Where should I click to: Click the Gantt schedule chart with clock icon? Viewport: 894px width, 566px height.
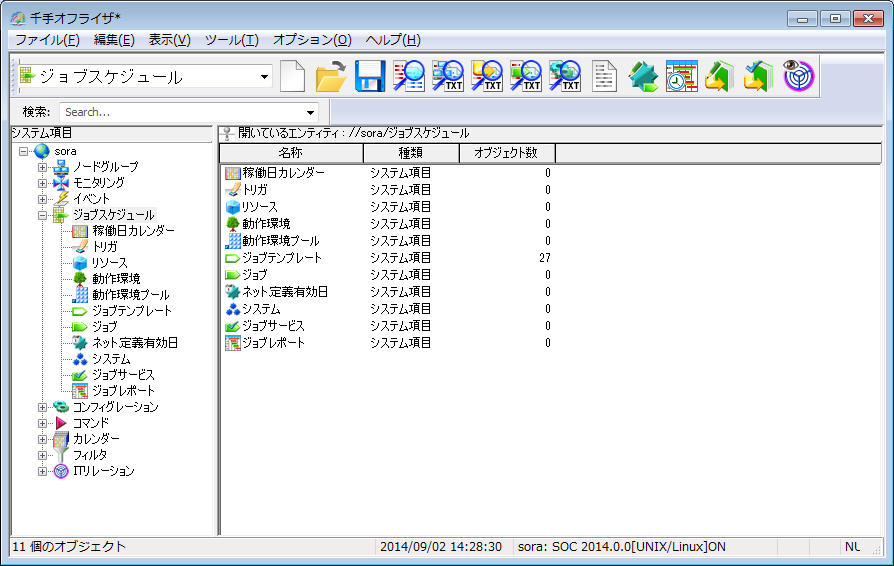click(681, 76)
